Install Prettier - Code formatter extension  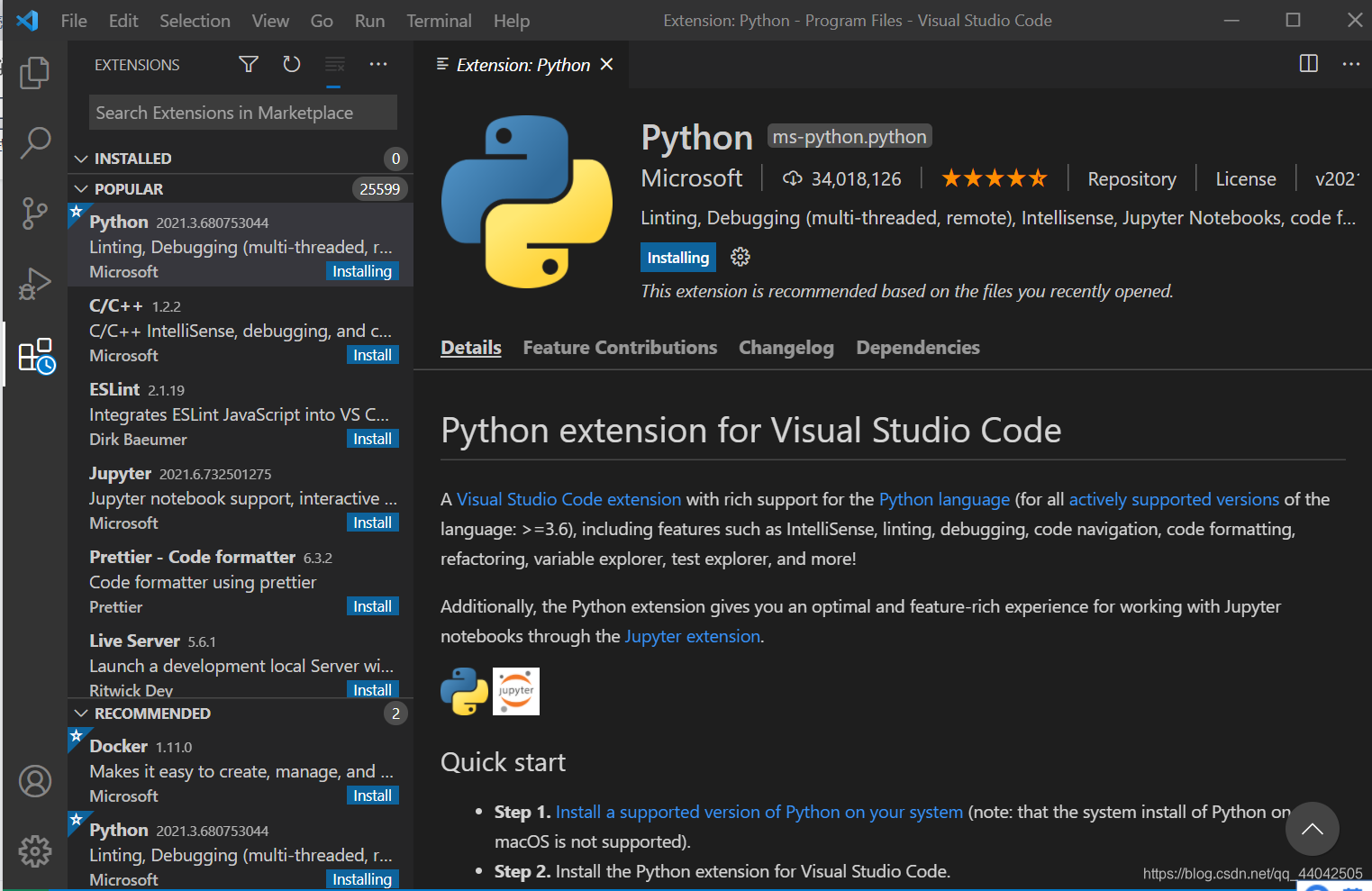click(372, 606)
